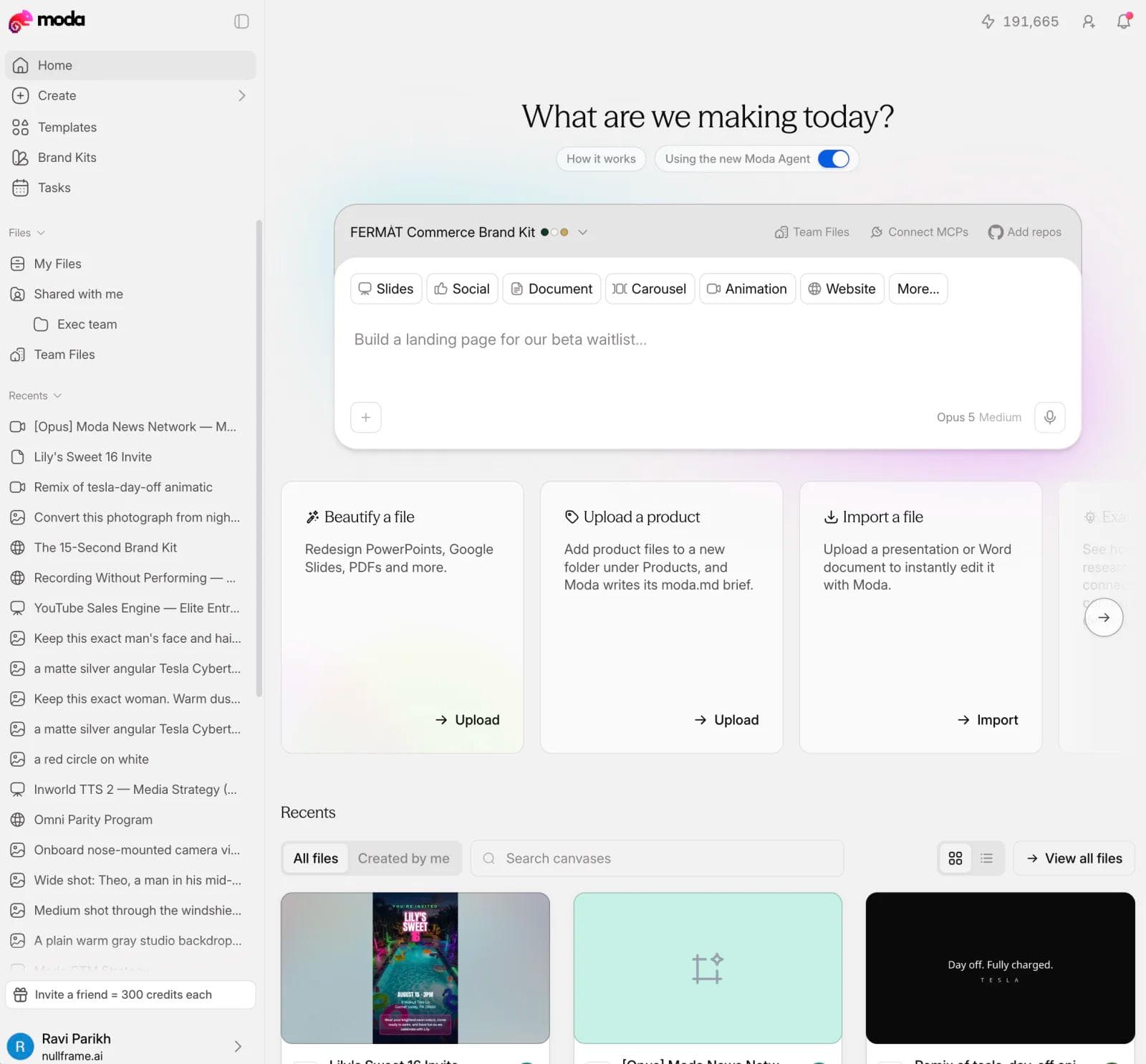Click Upload on Upload a product card

pos(726,720)
